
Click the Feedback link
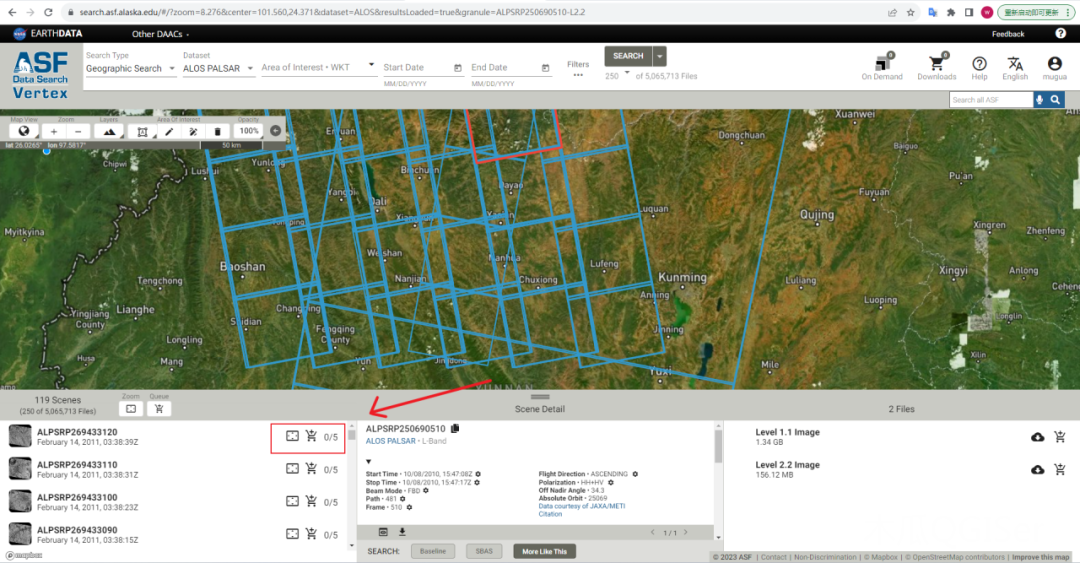click(1008, 34)
